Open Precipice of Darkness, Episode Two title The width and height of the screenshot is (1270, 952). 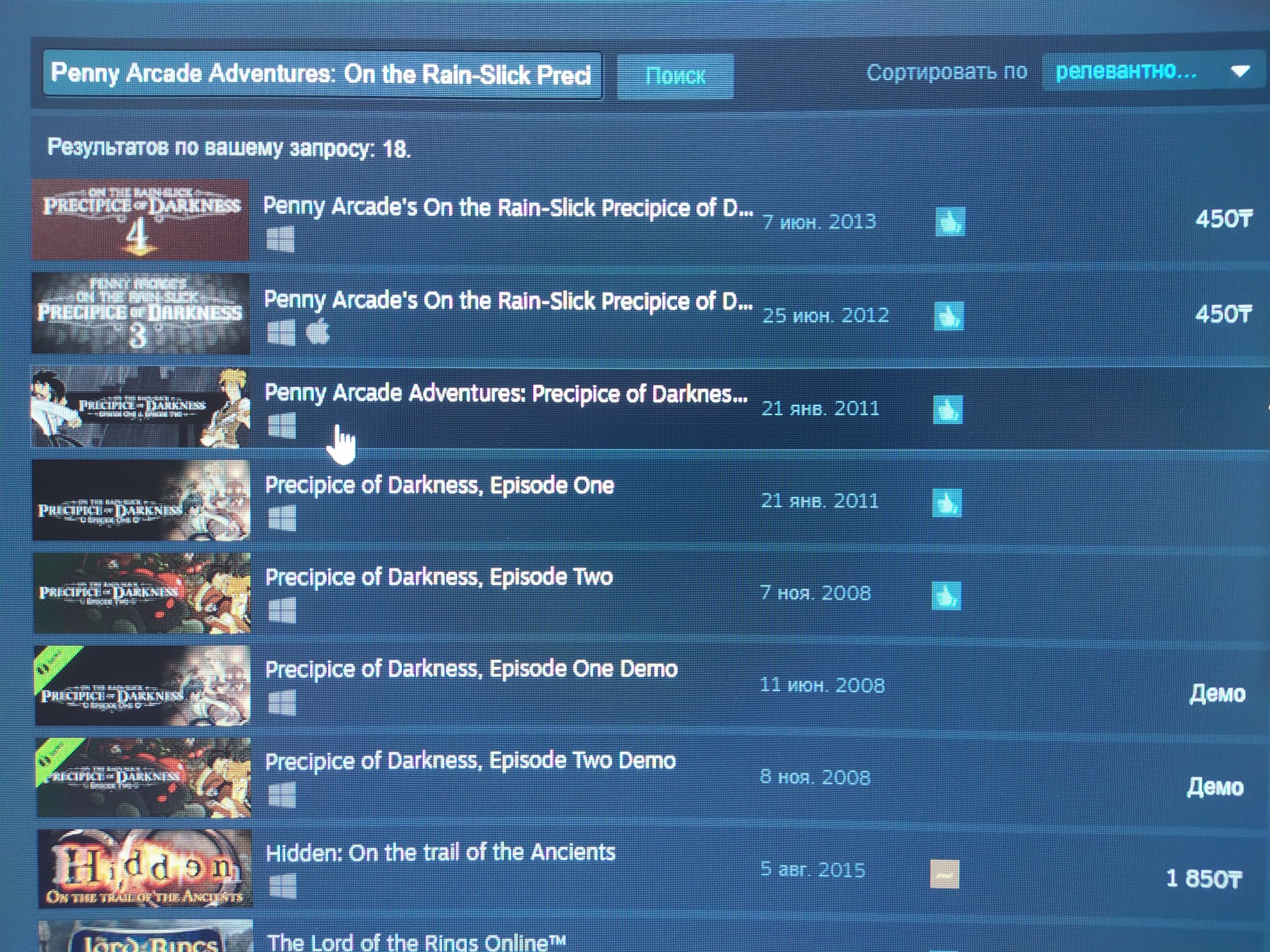click(x=439, y=578)
